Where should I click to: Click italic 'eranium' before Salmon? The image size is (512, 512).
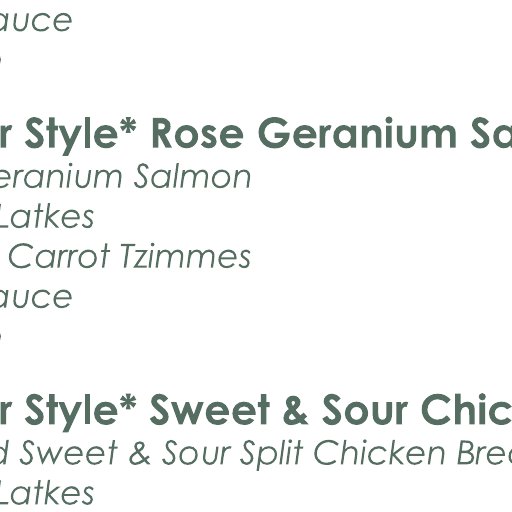61,177
